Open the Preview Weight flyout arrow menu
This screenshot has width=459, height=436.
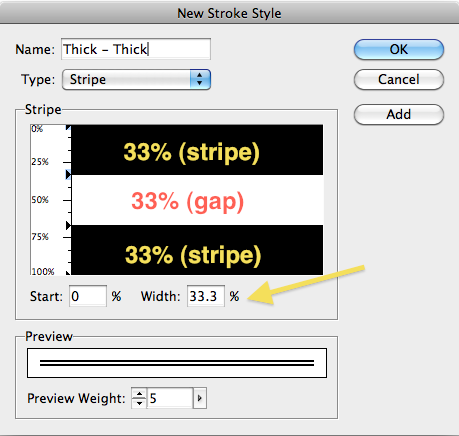click(200, 398)
